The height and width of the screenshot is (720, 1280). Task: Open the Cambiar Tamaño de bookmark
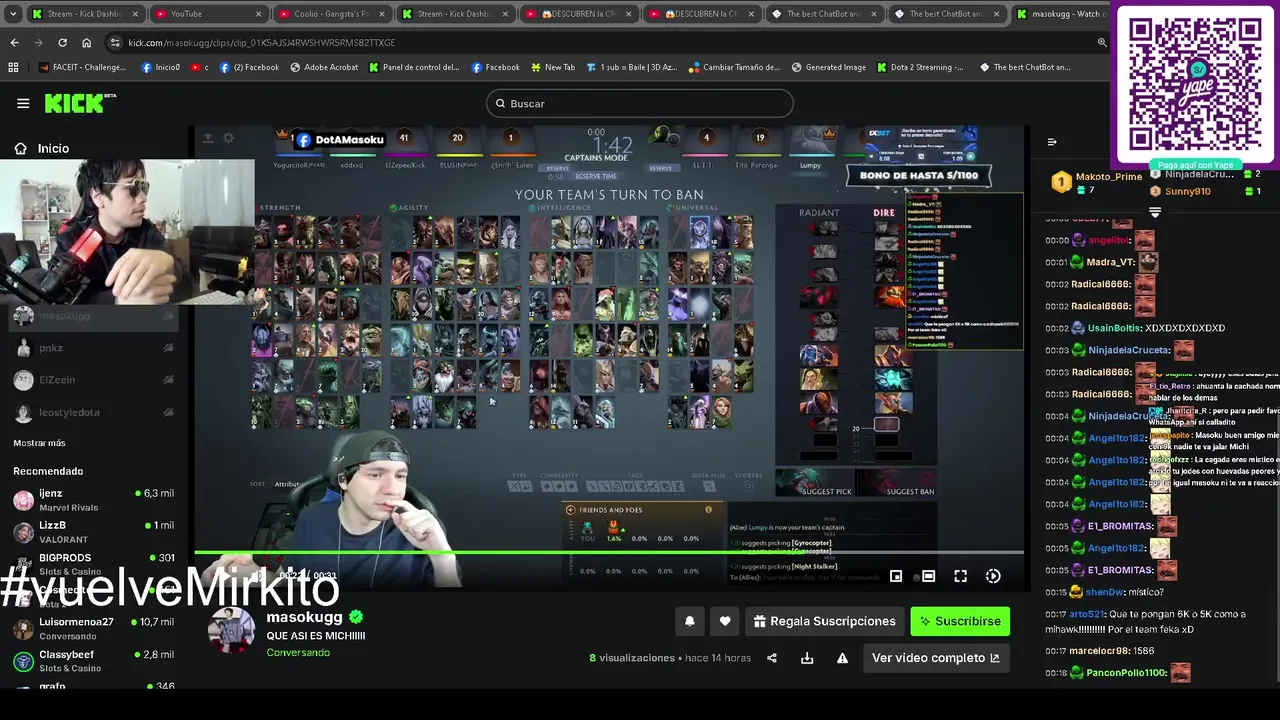coord(734,67)
